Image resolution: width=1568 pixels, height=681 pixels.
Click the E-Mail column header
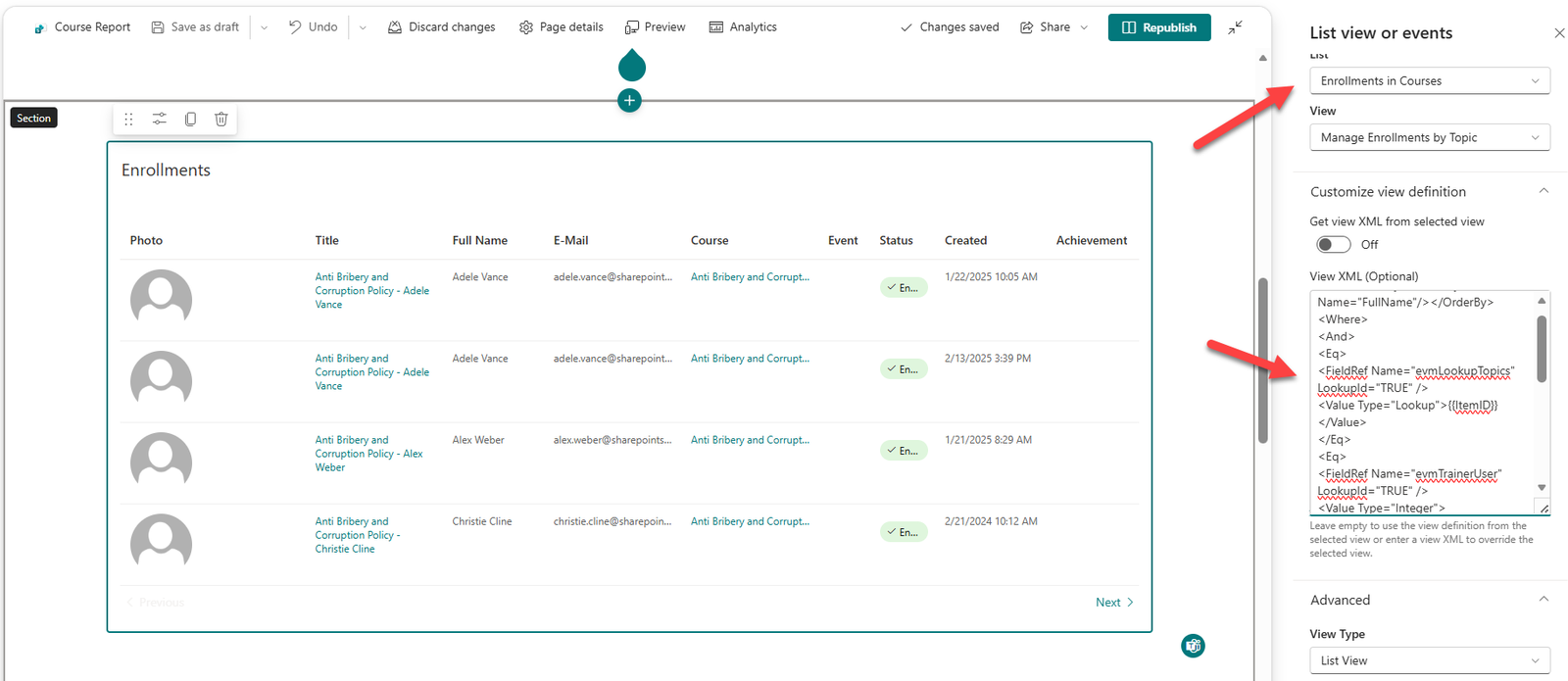[570, 240]
